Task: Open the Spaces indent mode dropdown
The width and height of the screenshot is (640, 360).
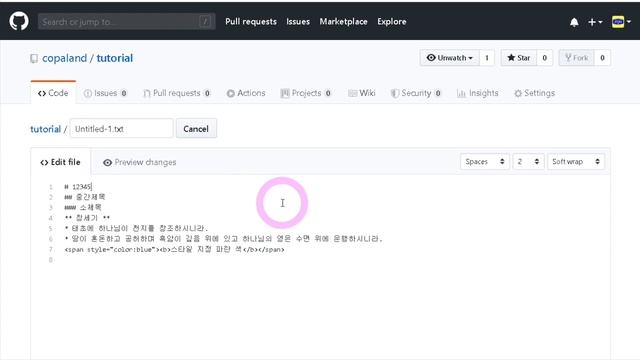Action: point(484,162)
